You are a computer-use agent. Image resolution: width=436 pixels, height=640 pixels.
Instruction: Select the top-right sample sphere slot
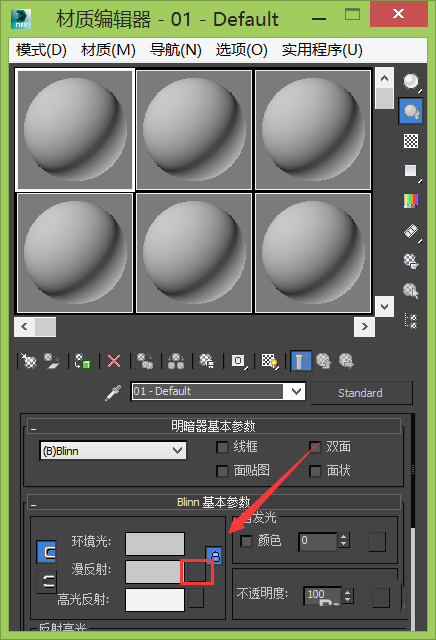click(x=313, y=130)
